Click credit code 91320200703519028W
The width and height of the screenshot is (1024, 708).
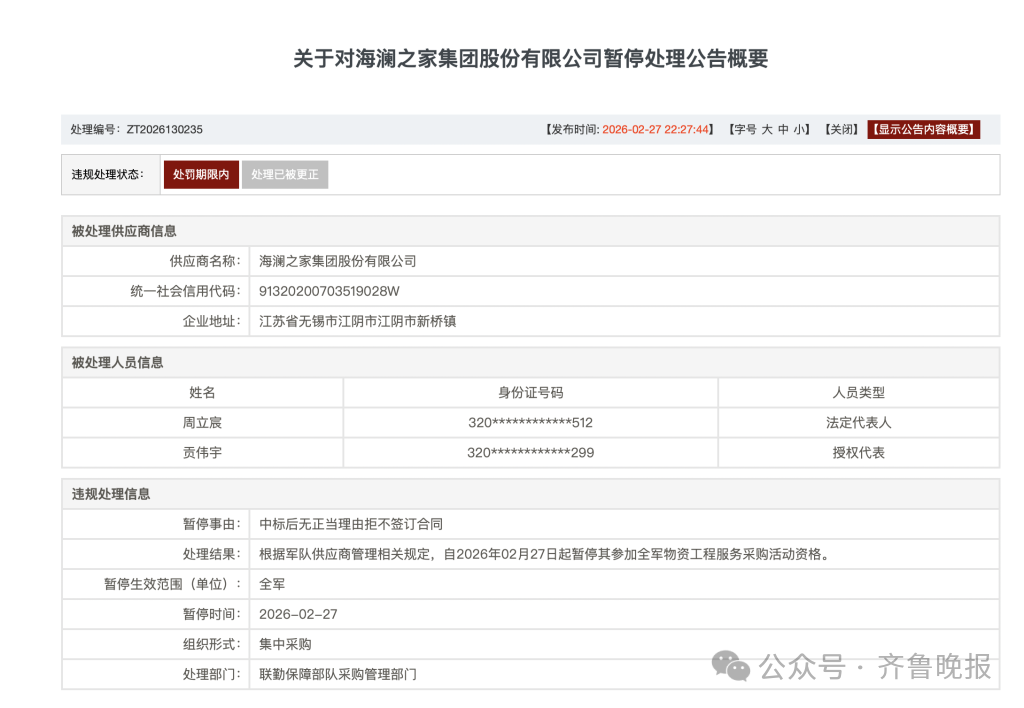(x=329, y=291)
